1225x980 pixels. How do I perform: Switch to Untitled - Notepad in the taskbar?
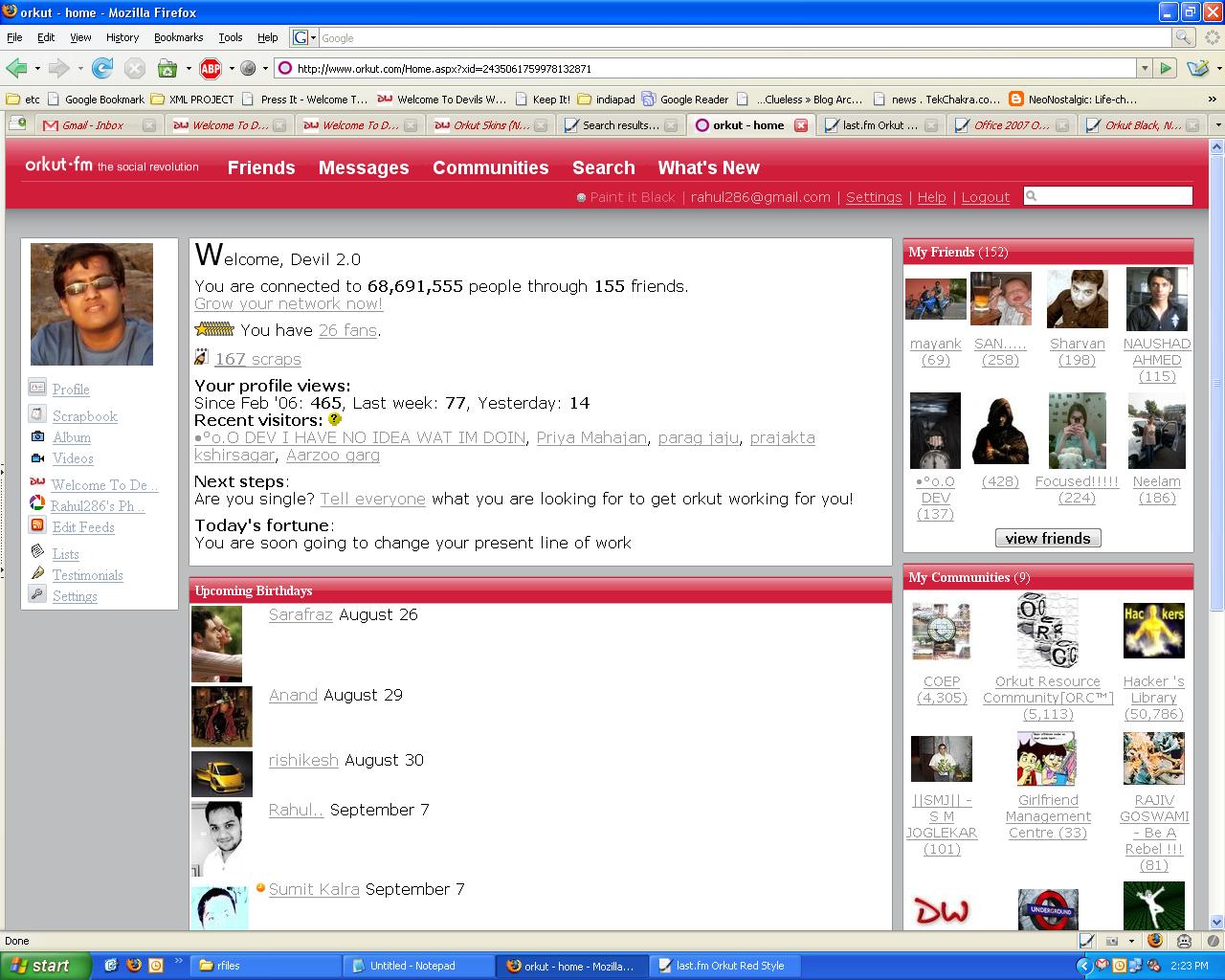point(419,966)
